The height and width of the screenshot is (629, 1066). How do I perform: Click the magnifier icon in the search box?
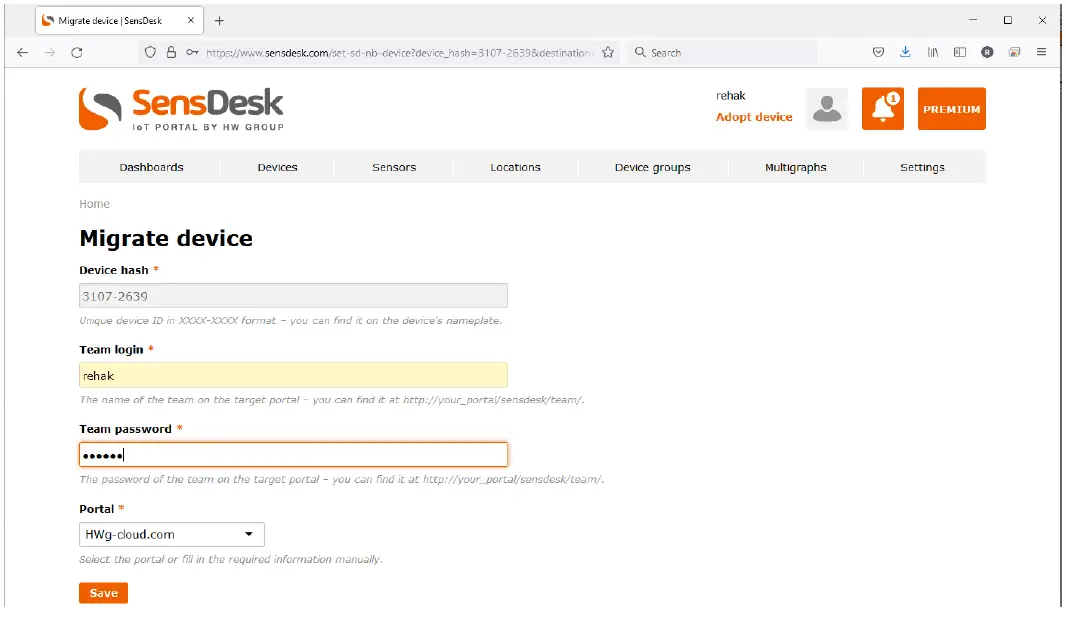click(x=640, y=52)
